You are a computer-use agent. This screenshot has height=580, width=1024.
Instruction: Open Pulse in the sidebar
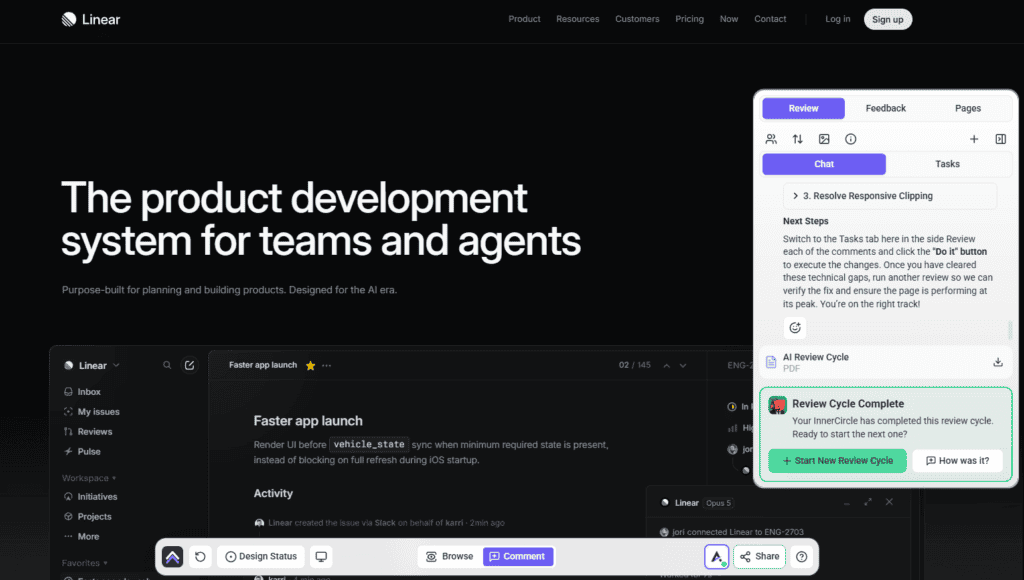(x=82, y=451)
